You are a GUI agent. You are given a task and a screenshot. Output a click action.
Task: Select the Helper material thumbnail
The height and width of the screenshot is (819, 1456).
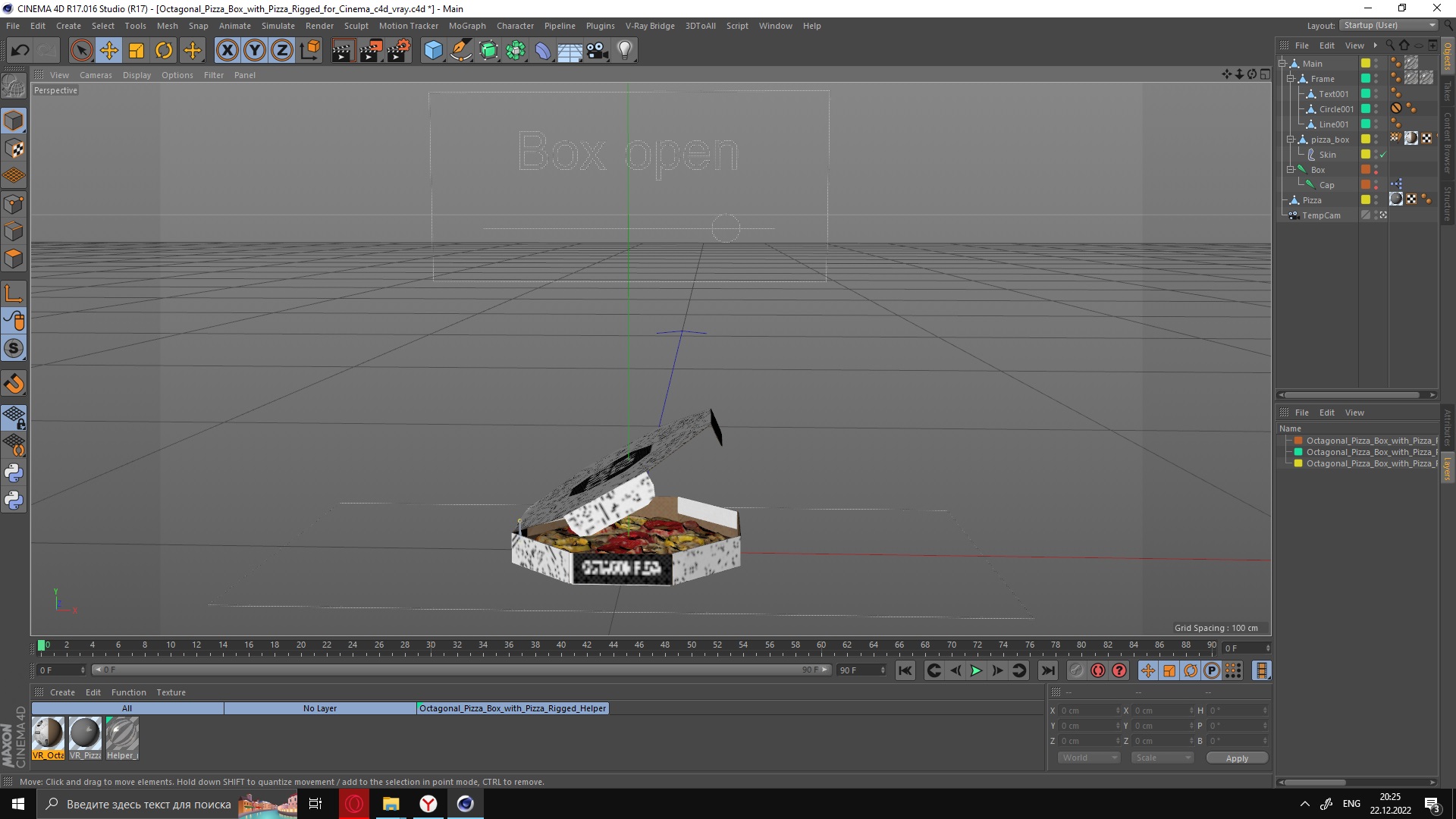point(122,739)
